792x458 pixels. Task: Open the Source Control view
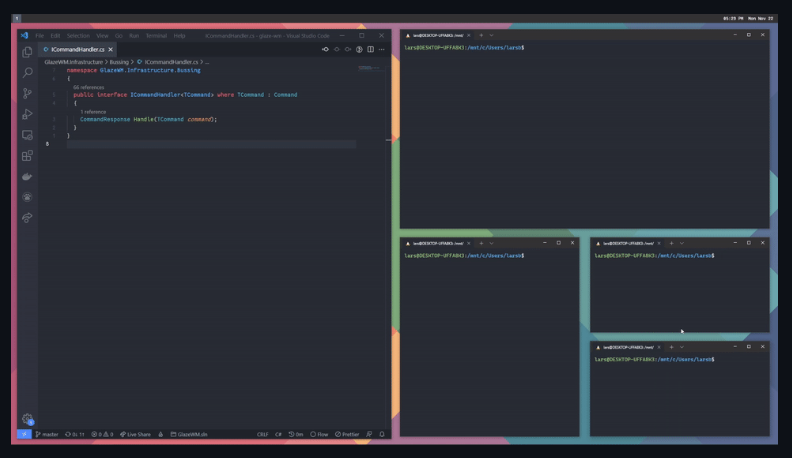pos(27,93)
